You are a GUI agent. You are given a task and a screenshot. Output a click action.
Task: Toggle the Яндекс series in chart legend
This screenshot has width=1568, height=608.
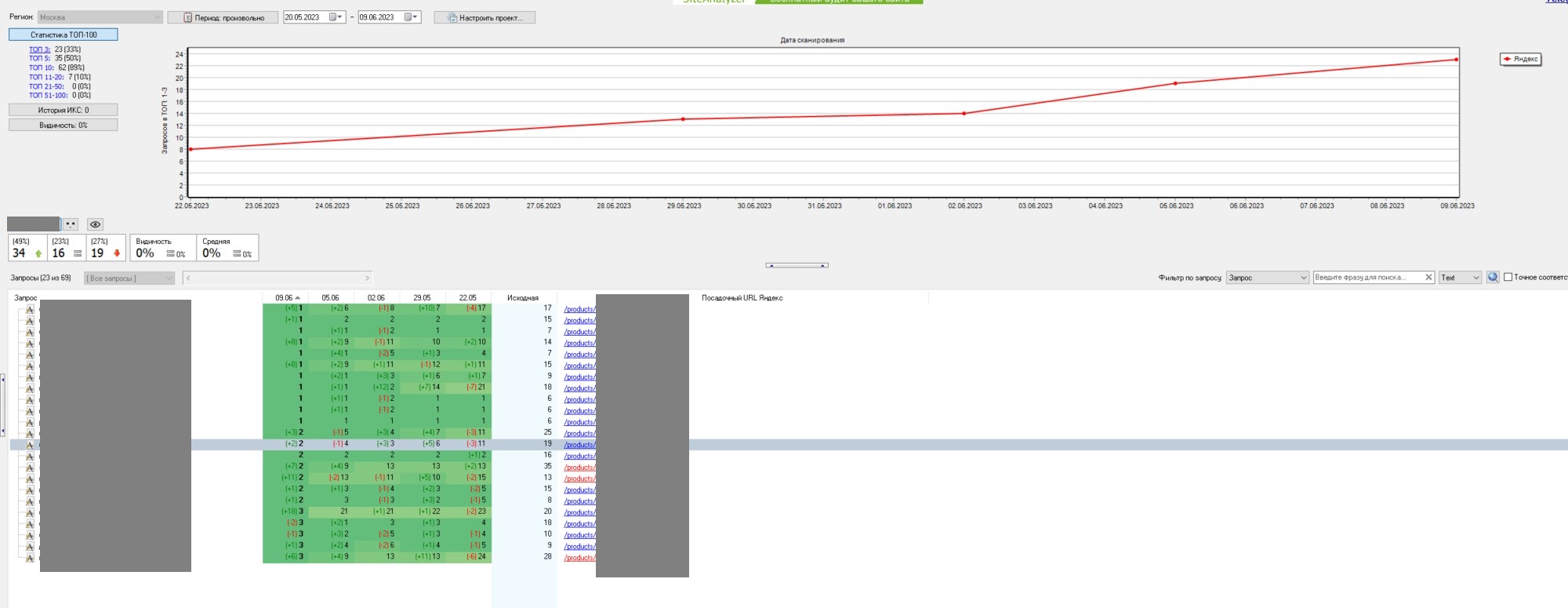pos(1520,59)
